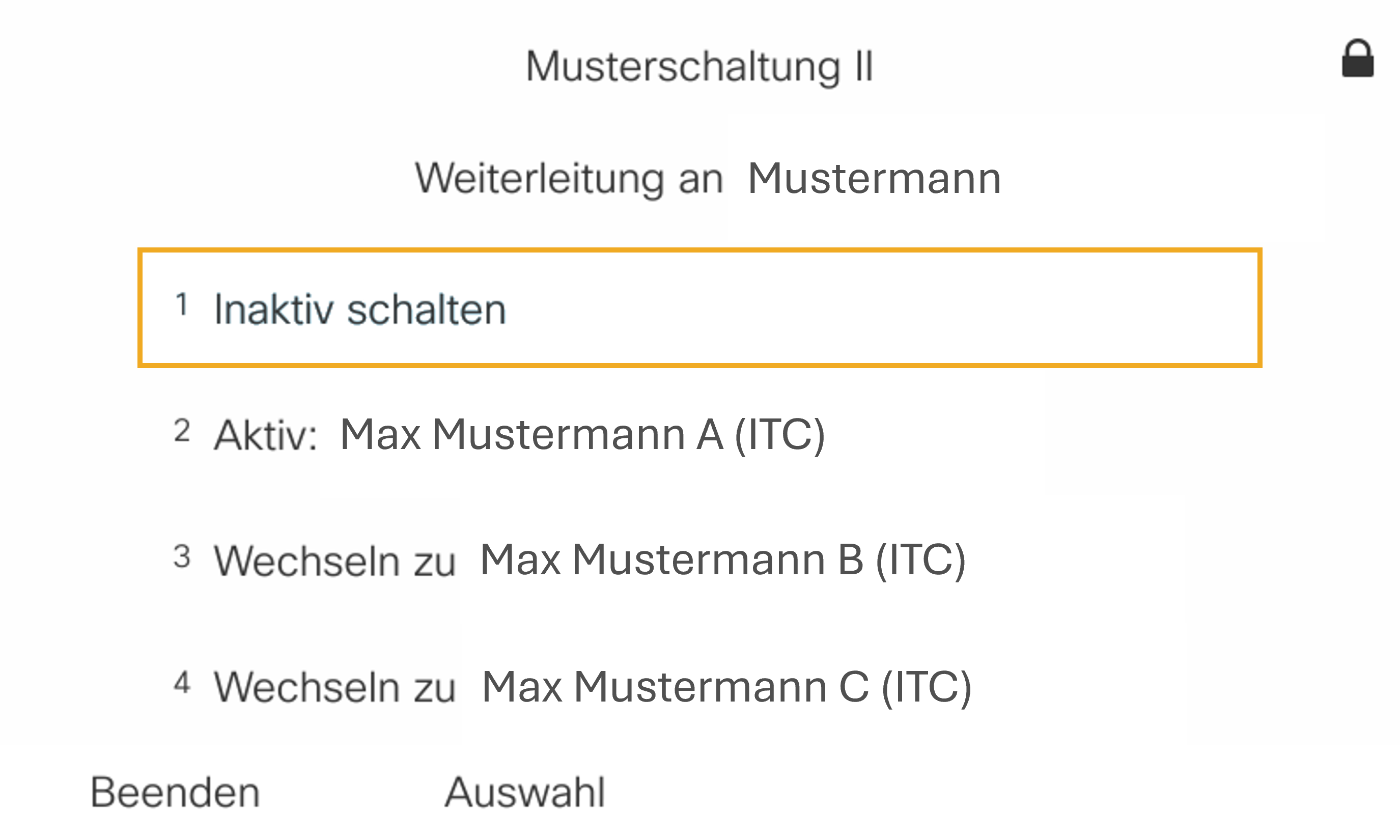This screenshot has height=840, width=1400.
Task: Click the "Max Mustermann A (ITC)" name text
Action: 582,435
